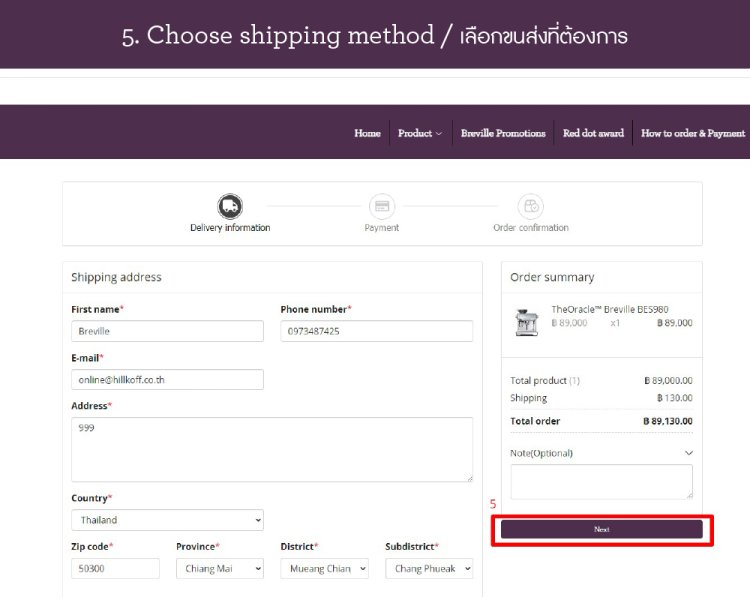Click the Order confirmation step icon
The image size is (750, 600).
tap(530, 206)
